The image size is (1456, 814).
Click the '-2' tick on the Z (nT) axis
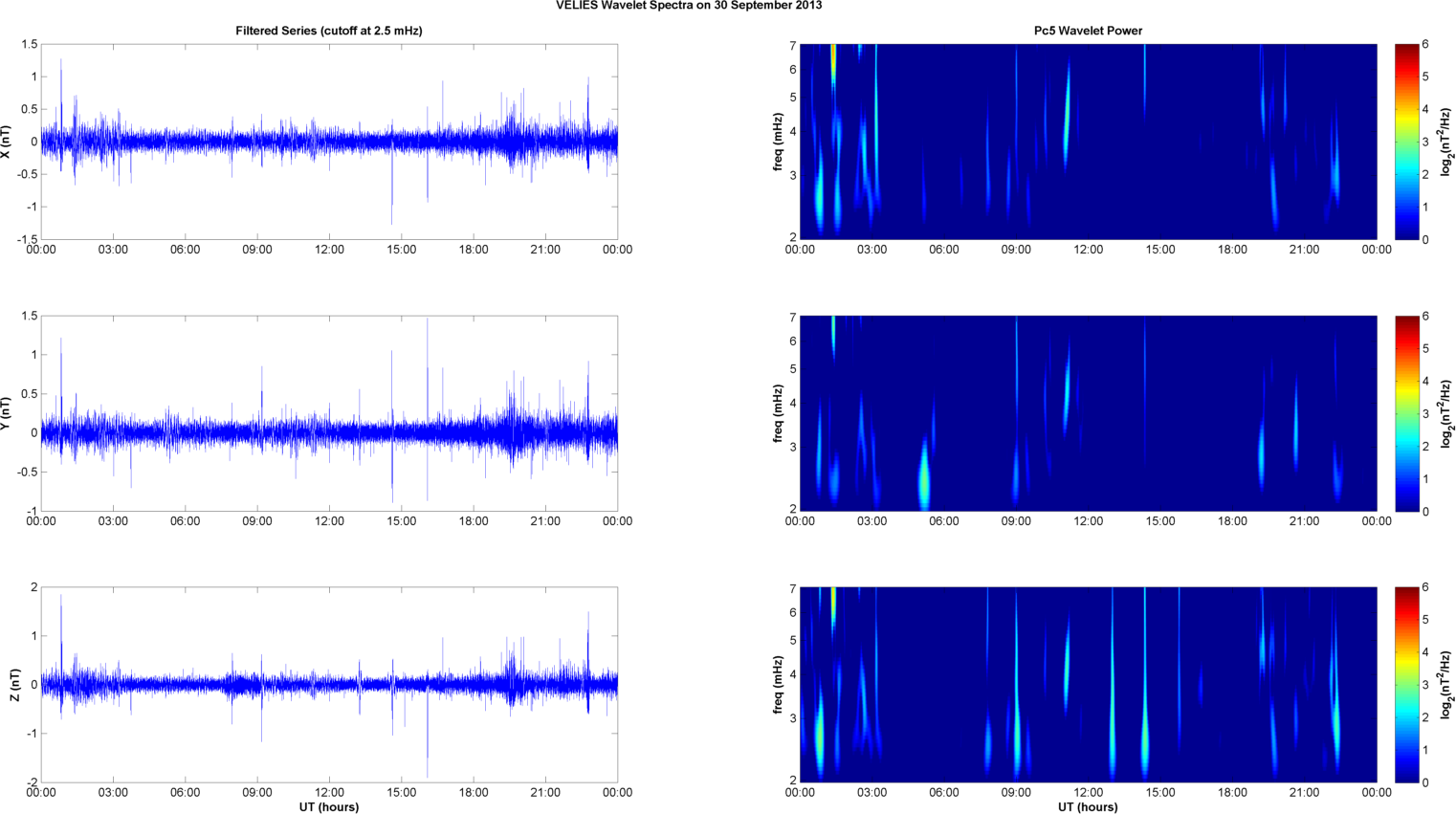click(31, 782)
